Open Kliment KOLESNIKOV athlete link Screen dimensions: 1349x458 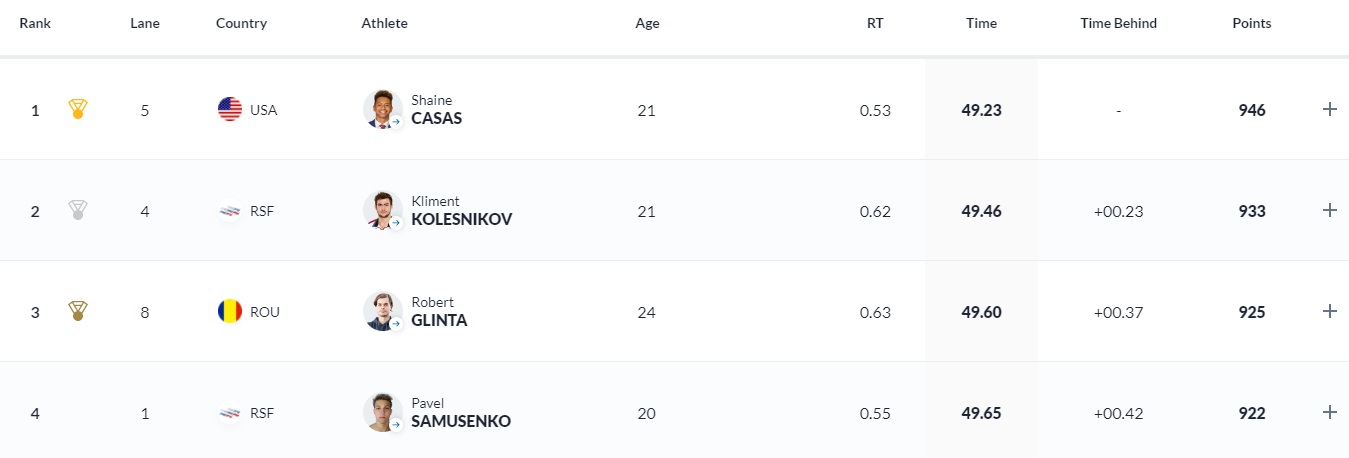click(x=461, y=219)
